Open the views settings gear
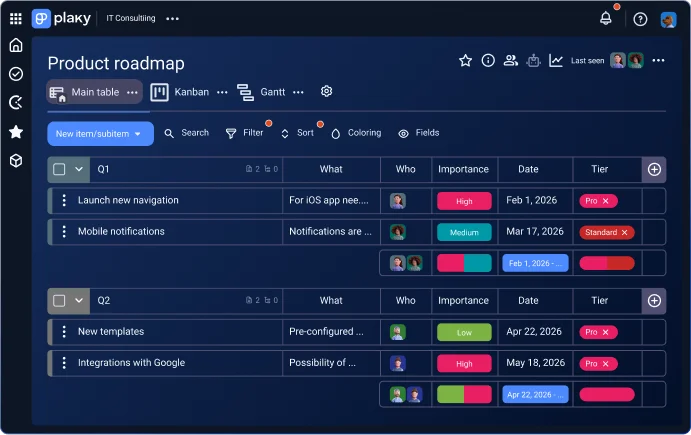The image size is (691, 435). [326, 91]
